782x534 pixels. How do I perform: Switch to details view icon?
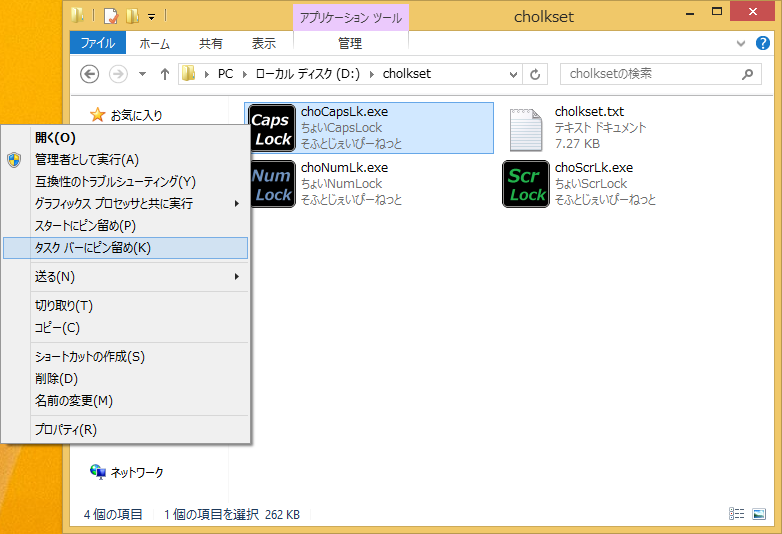(737, 514)
